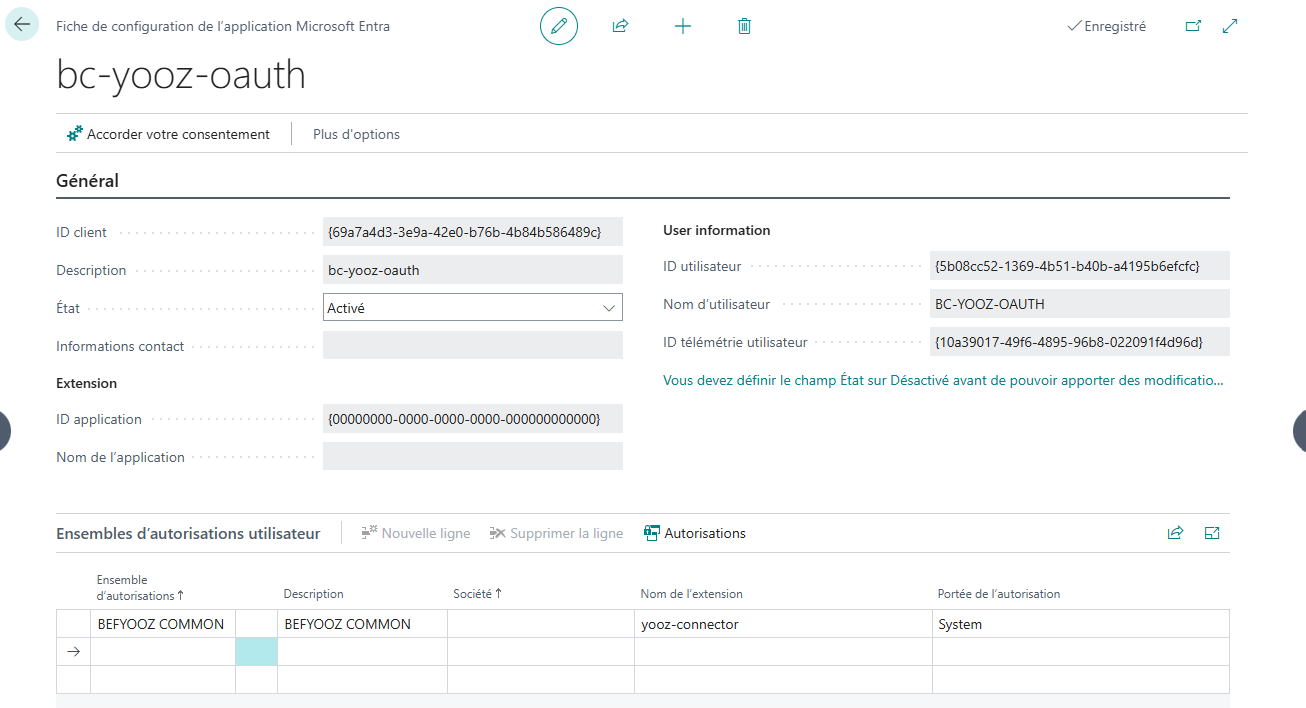Click the expand to full screen icon

[x=1231, y=26]
